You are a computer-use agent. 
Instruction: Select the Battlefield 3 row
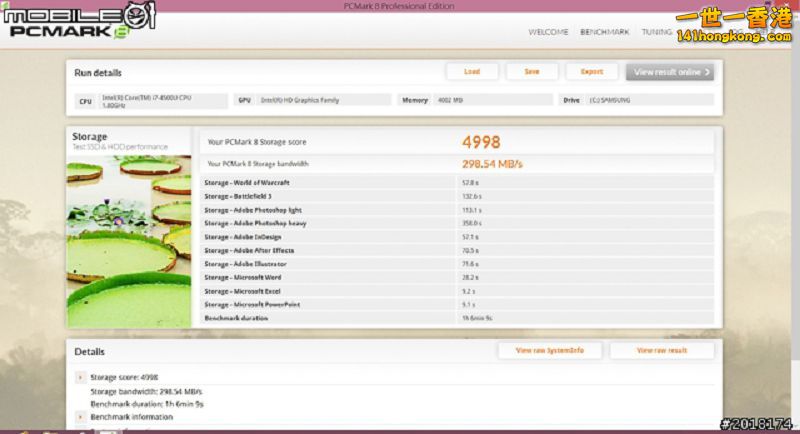coord(457,196)
